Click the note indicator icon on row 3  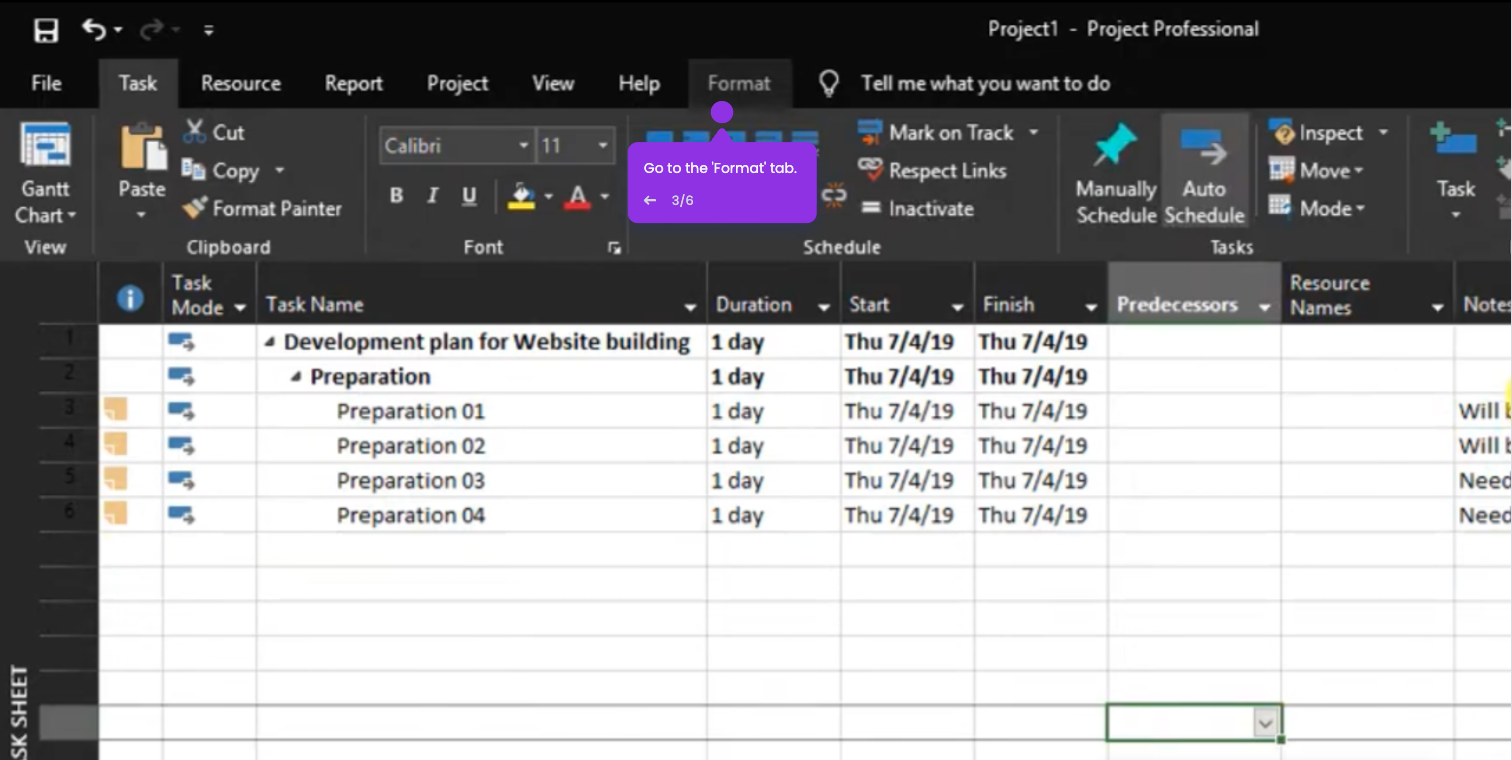(x=116, y=409)
